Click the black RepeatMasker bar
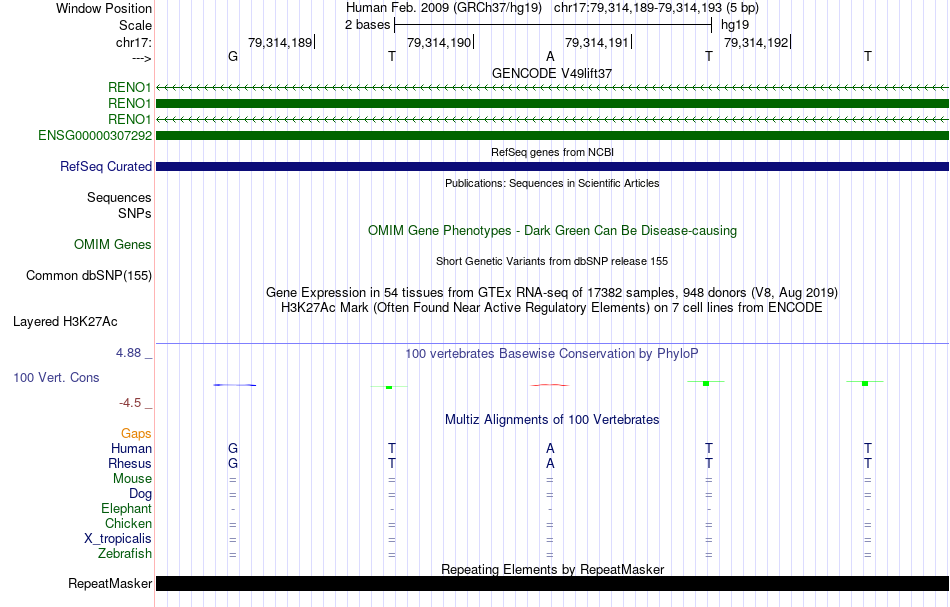Screen dimensions: 950x607 (552, 583)
